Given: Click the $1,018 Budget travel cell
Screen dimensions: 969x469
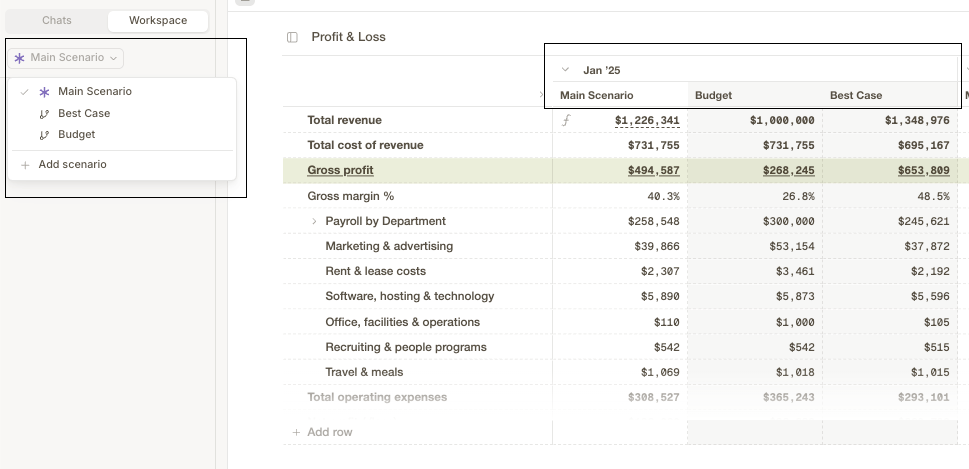Looking at the screenshot, I should (x=795, y=373).
